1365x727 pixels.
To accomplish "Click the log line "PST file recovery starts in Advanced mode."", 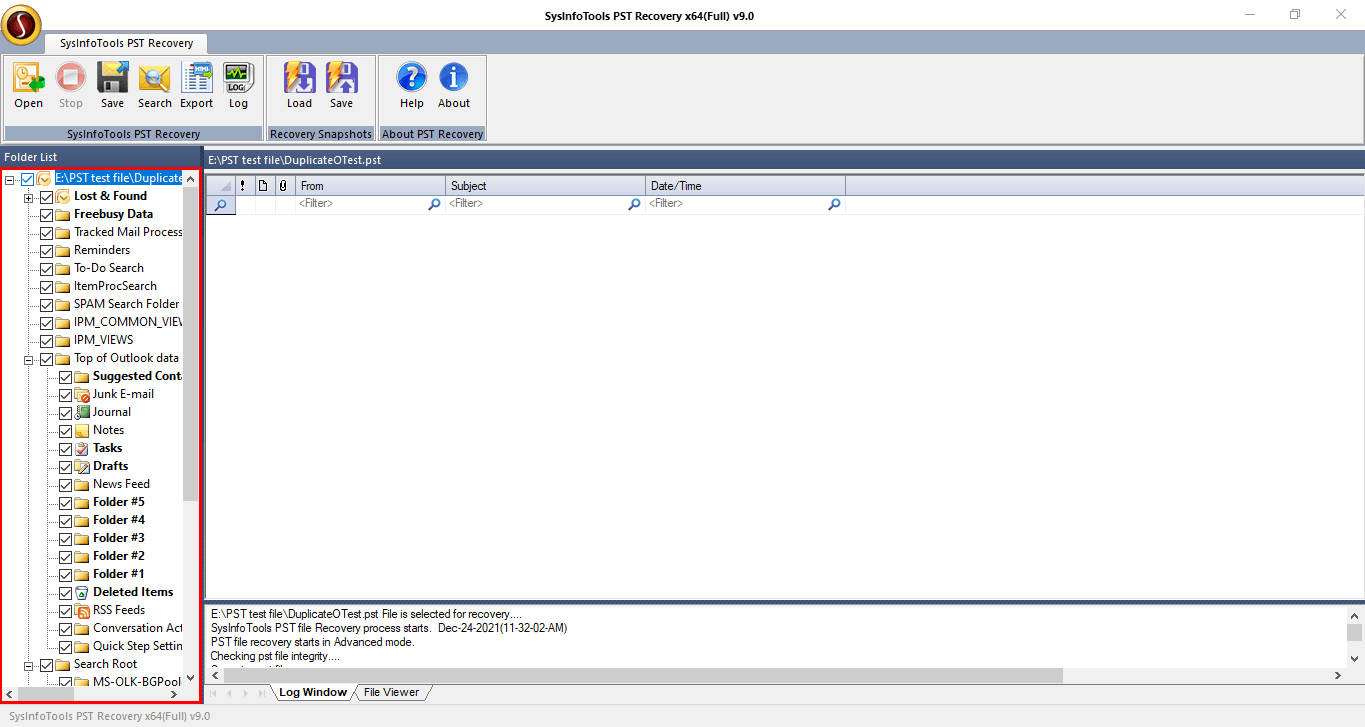I will click(x=312, y=642).
